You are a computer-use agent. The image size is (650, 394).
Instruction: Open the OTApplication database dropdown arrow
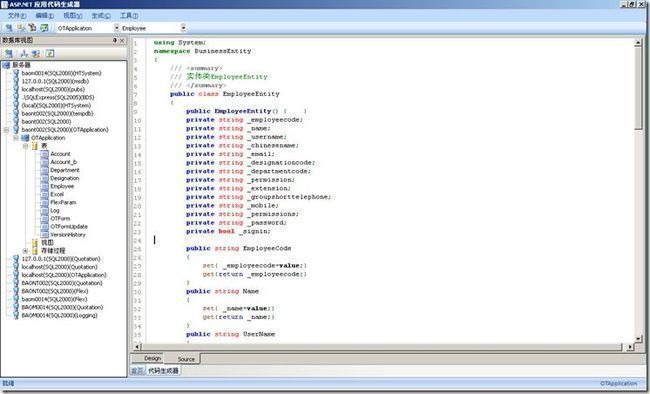coord(116,28)
